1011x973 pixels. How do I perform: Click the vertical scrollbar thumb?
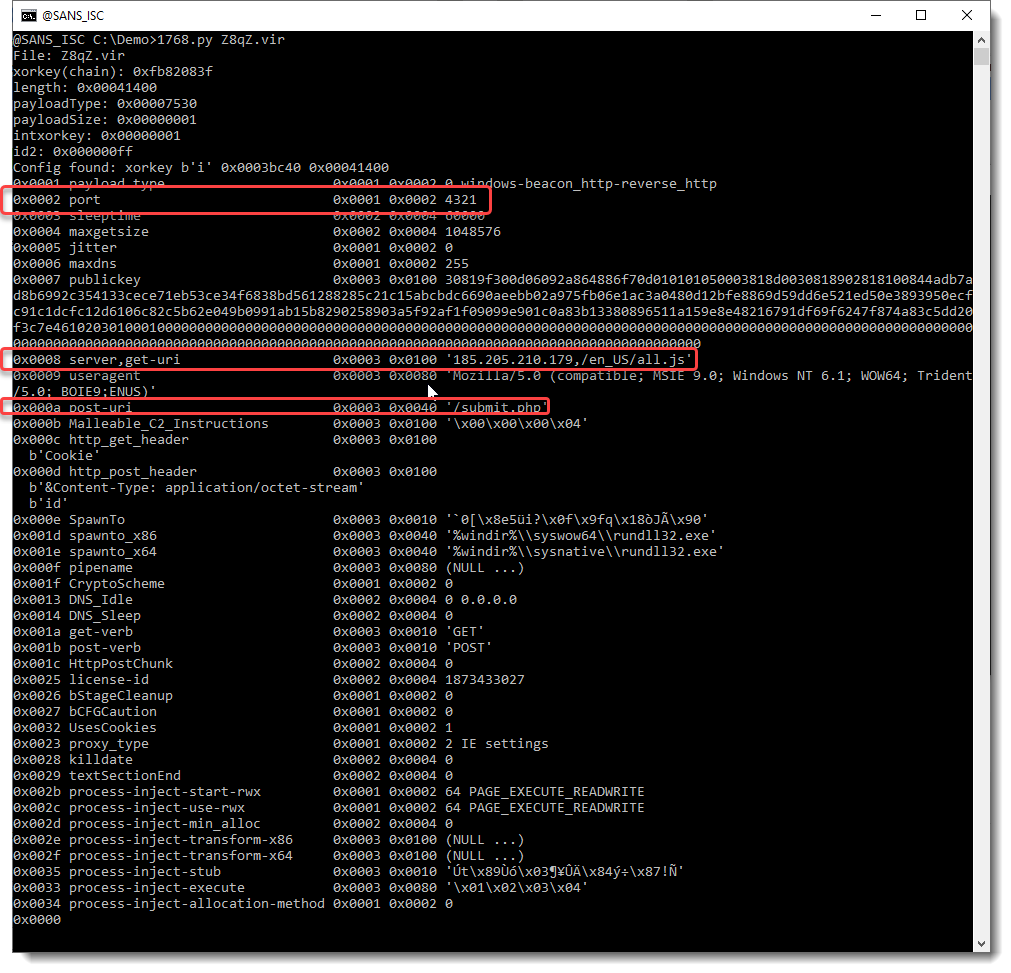point(981,57)
